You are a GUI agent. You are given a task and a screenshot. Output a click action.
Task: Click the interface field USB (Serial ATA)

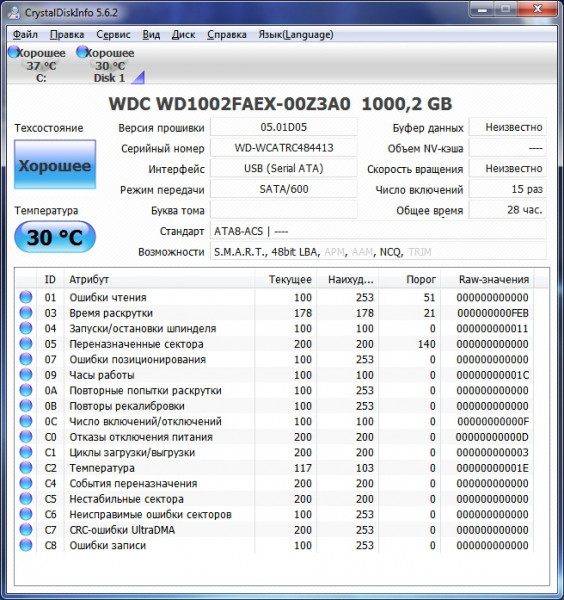[x=284, y=168]
